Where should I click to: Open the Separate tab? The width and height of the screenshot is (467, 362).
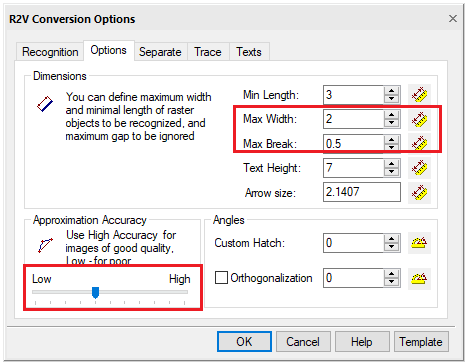click(x=160, y=52)
